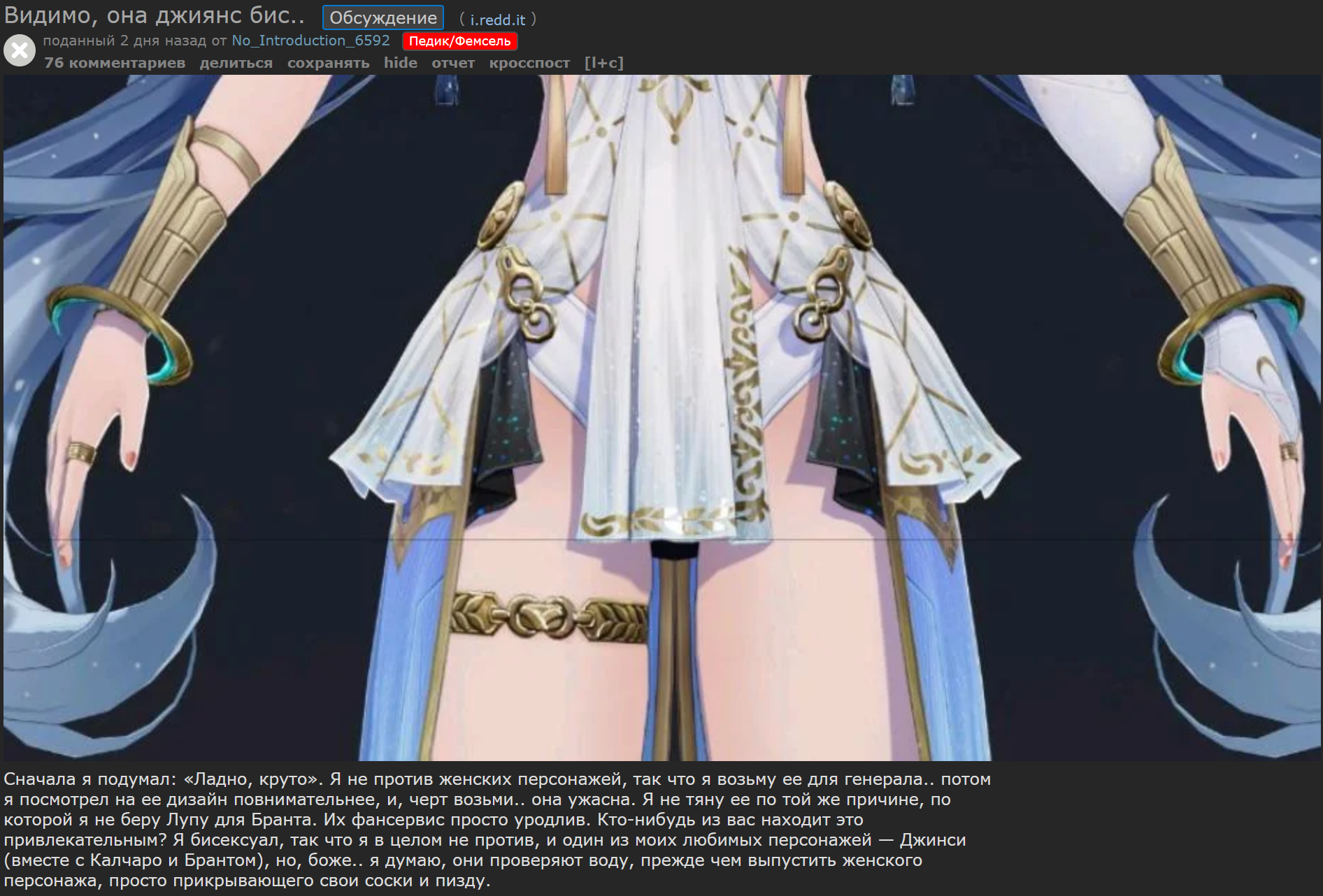This screenshot has width=1323, height=896.
Task: Open user profile No_Introduction_6592
Action: 310,41
